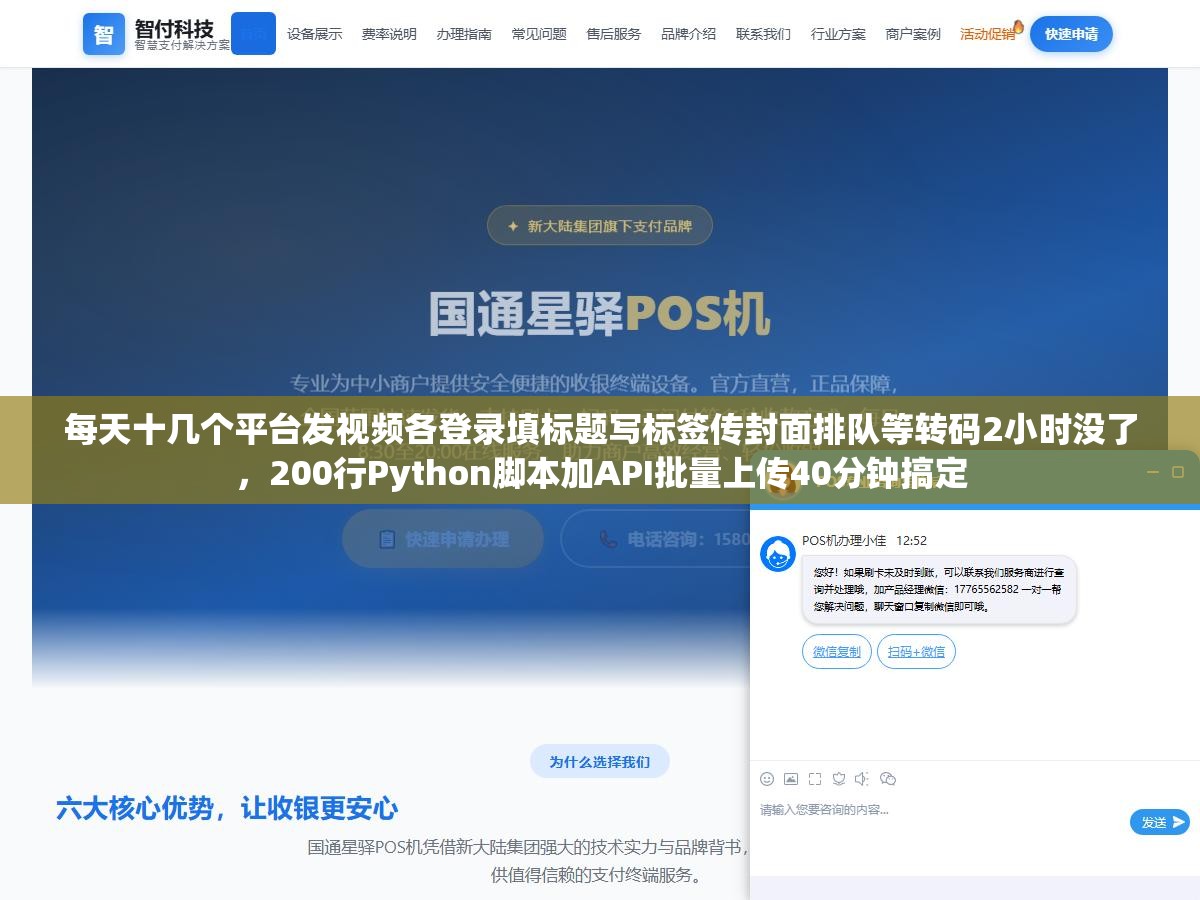Click the 快速申请办理 hero button

coord(443,539)
